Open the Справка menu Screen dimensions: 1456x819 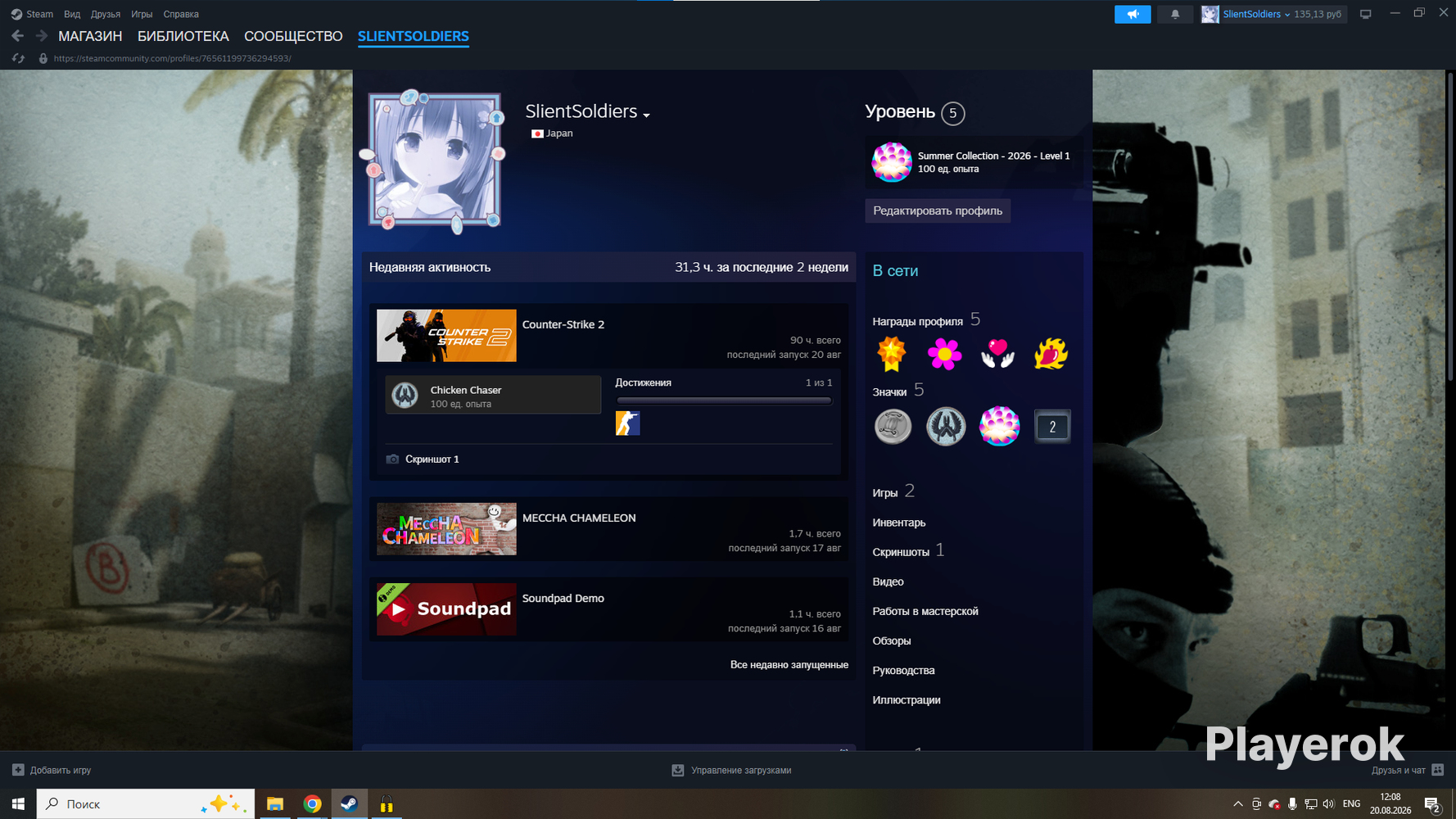pos(181,14)
